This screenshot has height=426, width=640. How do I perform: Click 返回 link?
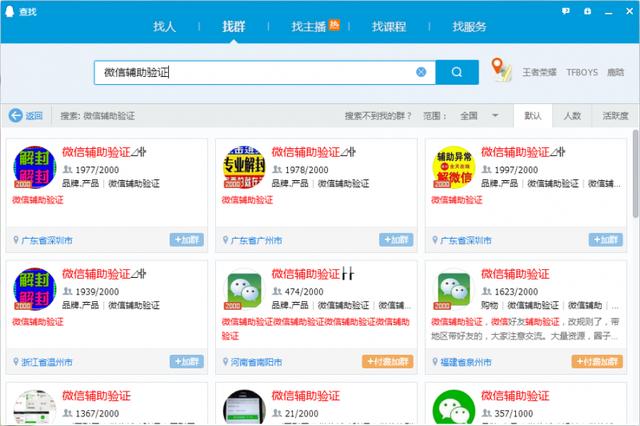pyautogui.click(x=34, y=116)
